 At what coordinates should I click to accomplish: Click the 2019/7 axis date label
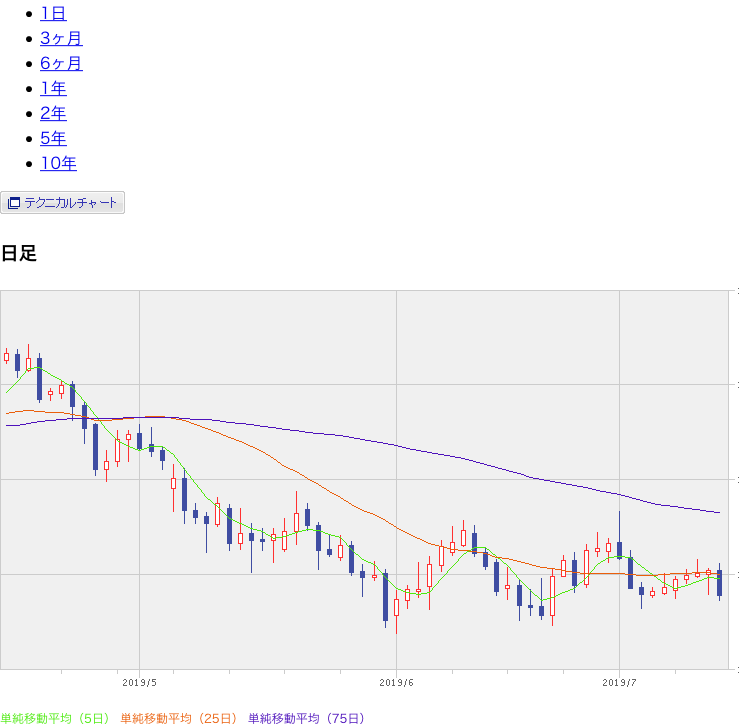619,683
